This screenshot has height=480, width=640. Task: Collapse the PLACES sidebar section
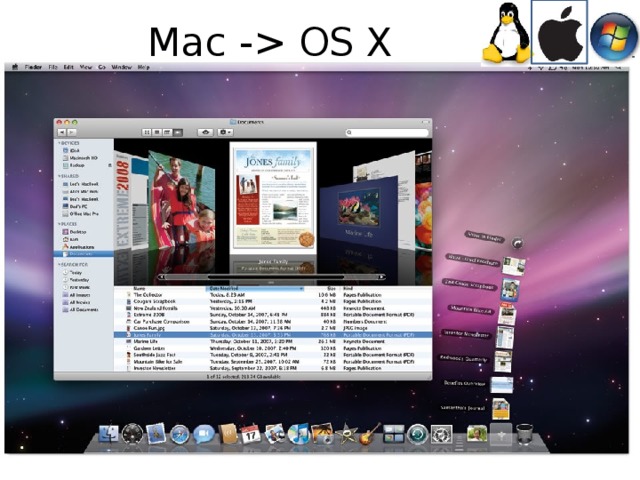point(59,224)
